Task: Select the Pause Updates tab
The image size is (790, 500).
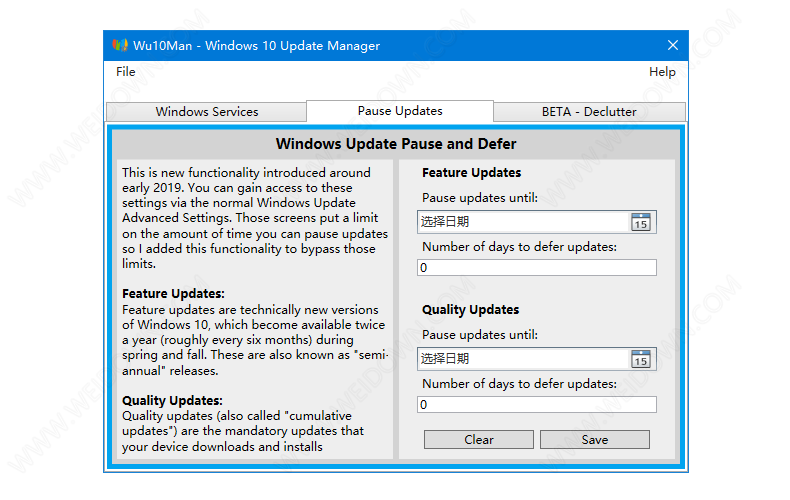Action: click(x=400, y=111)
